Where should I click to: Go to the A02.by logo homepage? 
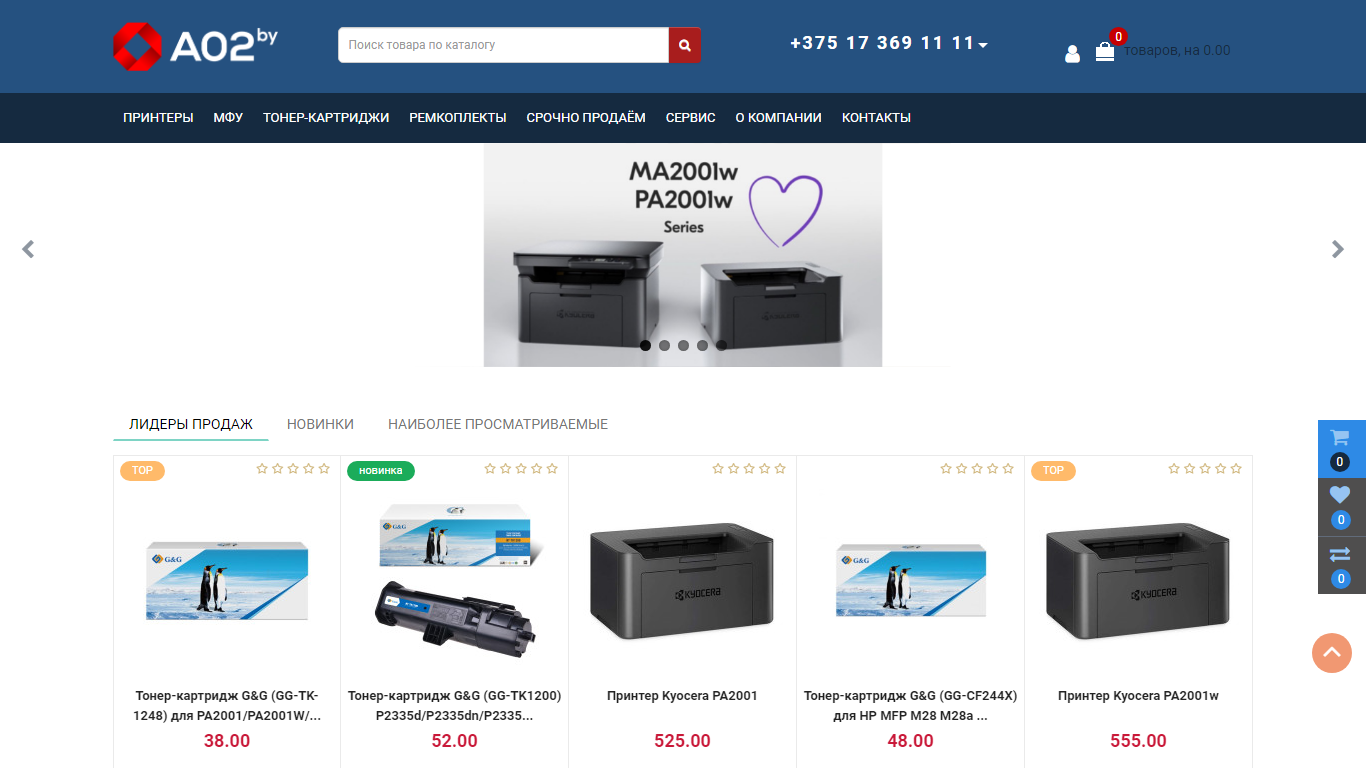(x=195, y=46)
